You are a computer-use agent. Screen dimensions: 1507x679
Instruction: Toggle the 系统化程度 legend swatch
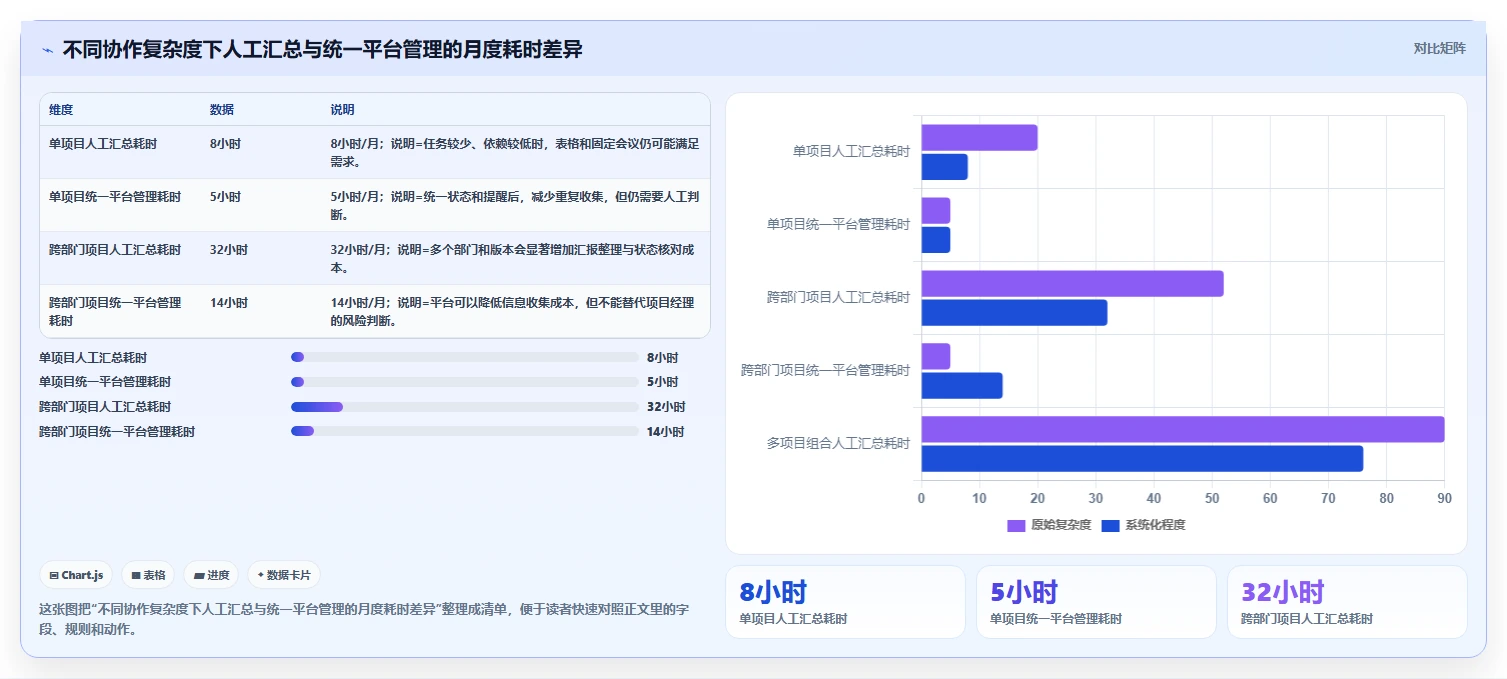coord(1110,525)
